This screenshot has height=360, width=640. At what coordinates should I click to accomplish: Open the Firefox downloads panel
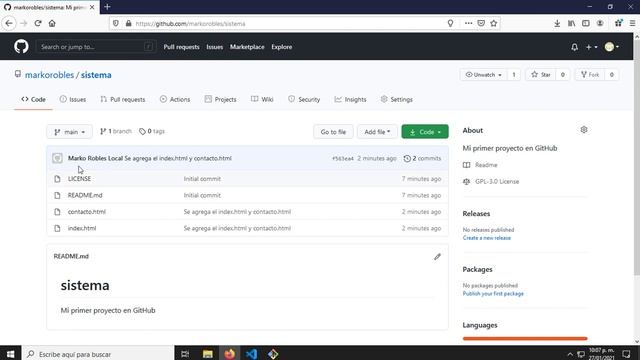[x=557, y=23]
